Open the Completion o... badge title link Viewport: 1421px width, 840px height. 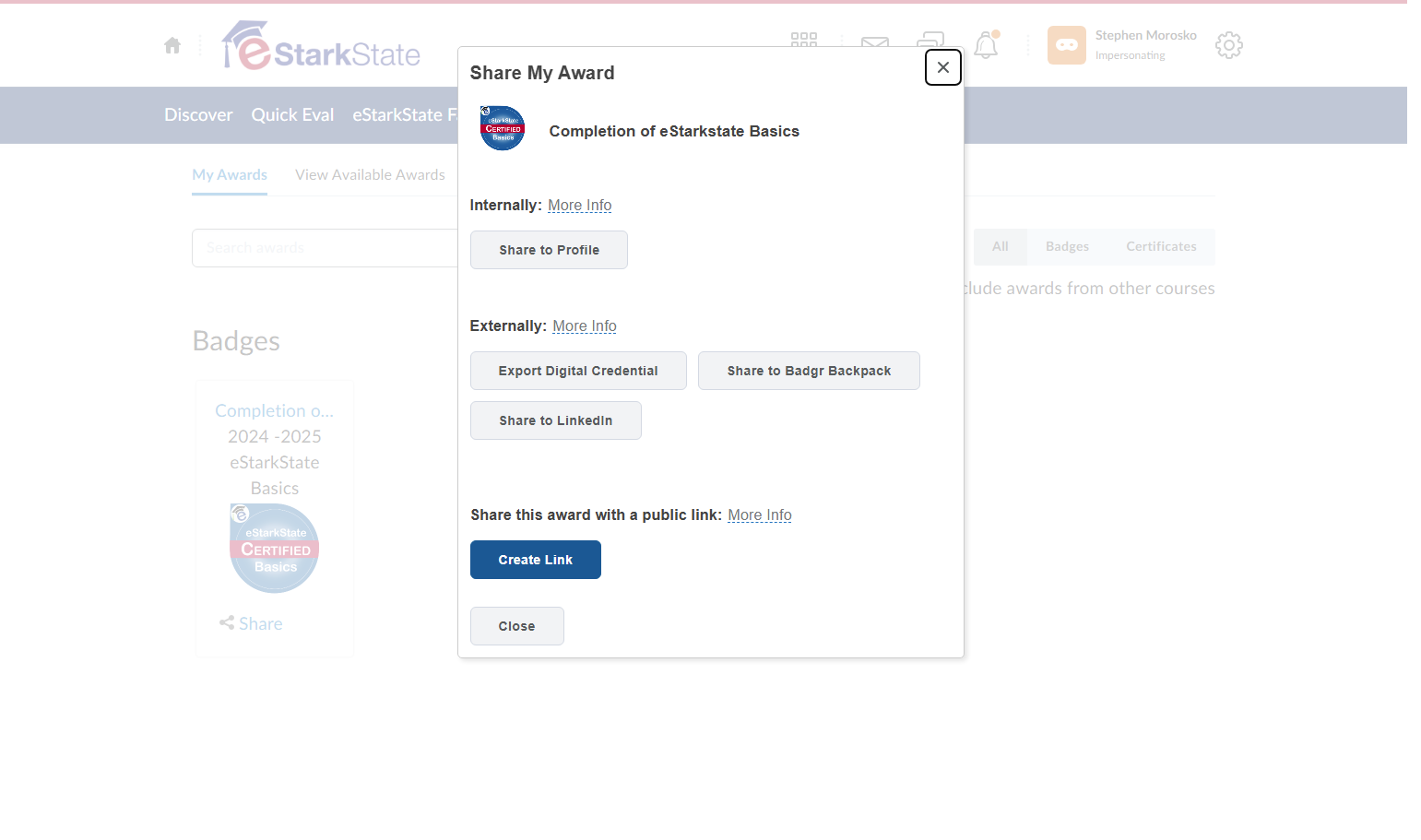[275, 410]
